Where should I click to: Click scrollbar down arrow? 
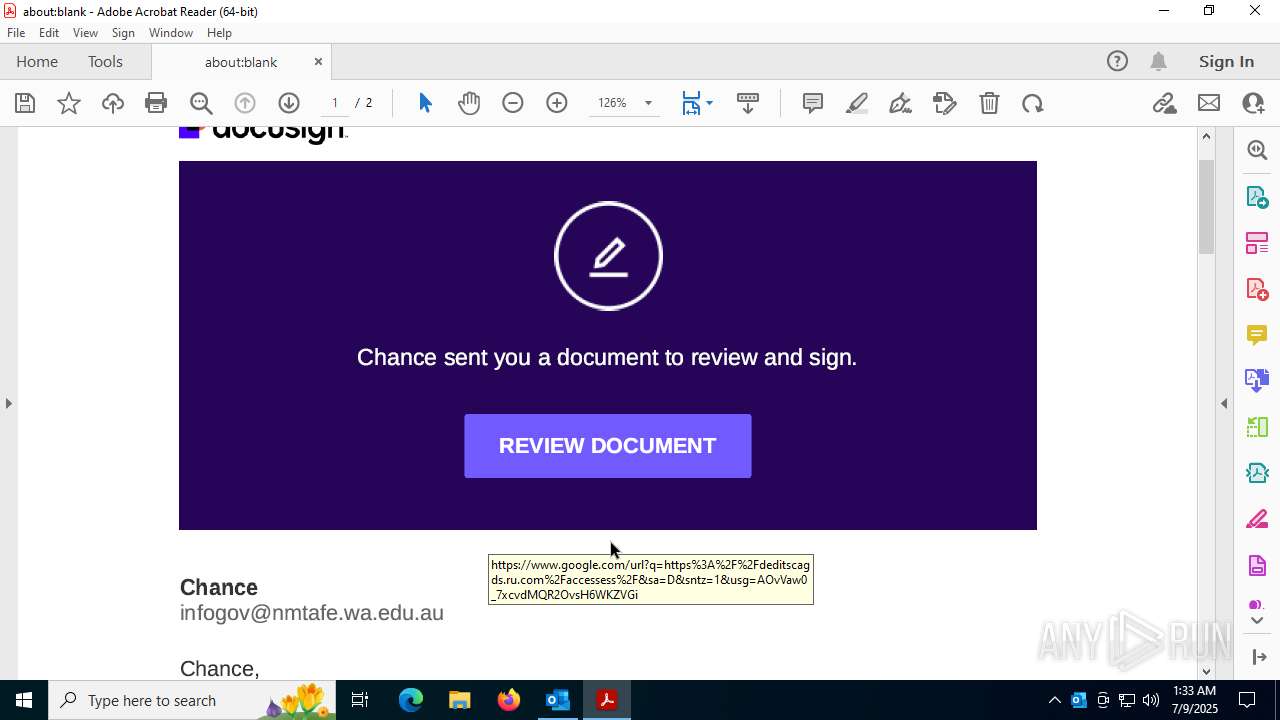coord(1207,672)
